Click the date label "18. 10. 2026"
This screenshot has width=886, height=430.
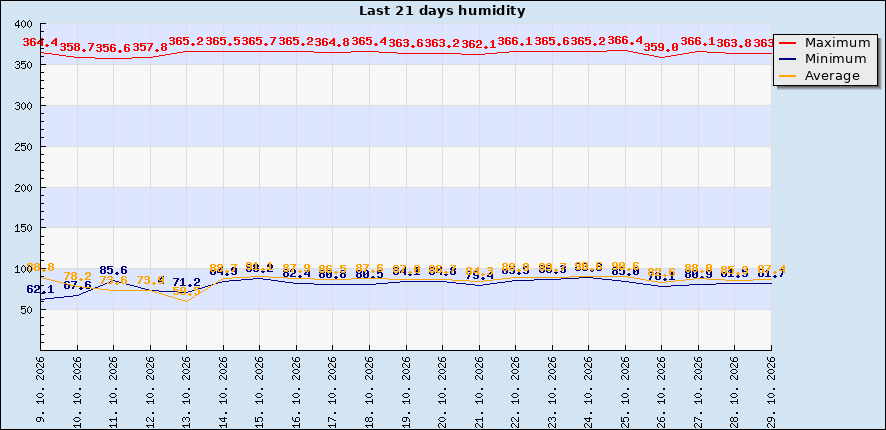(x=370, y=390)
